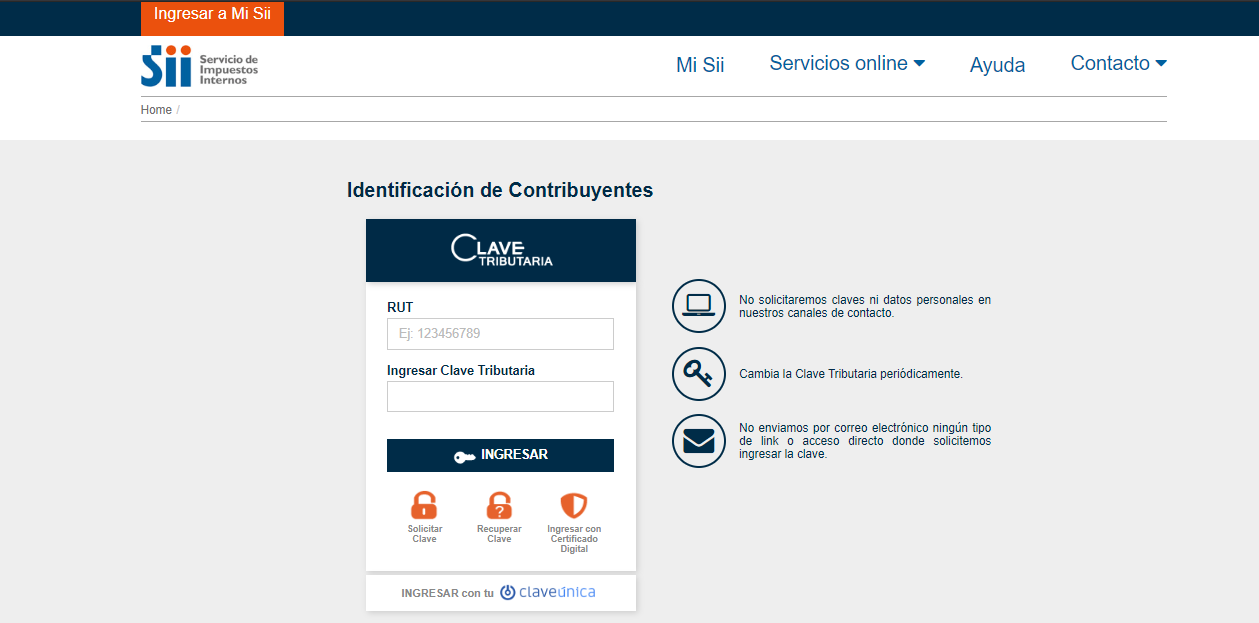Click the key icon beside password tip
Screen dimensions: 1259x623
click(698, 374)
